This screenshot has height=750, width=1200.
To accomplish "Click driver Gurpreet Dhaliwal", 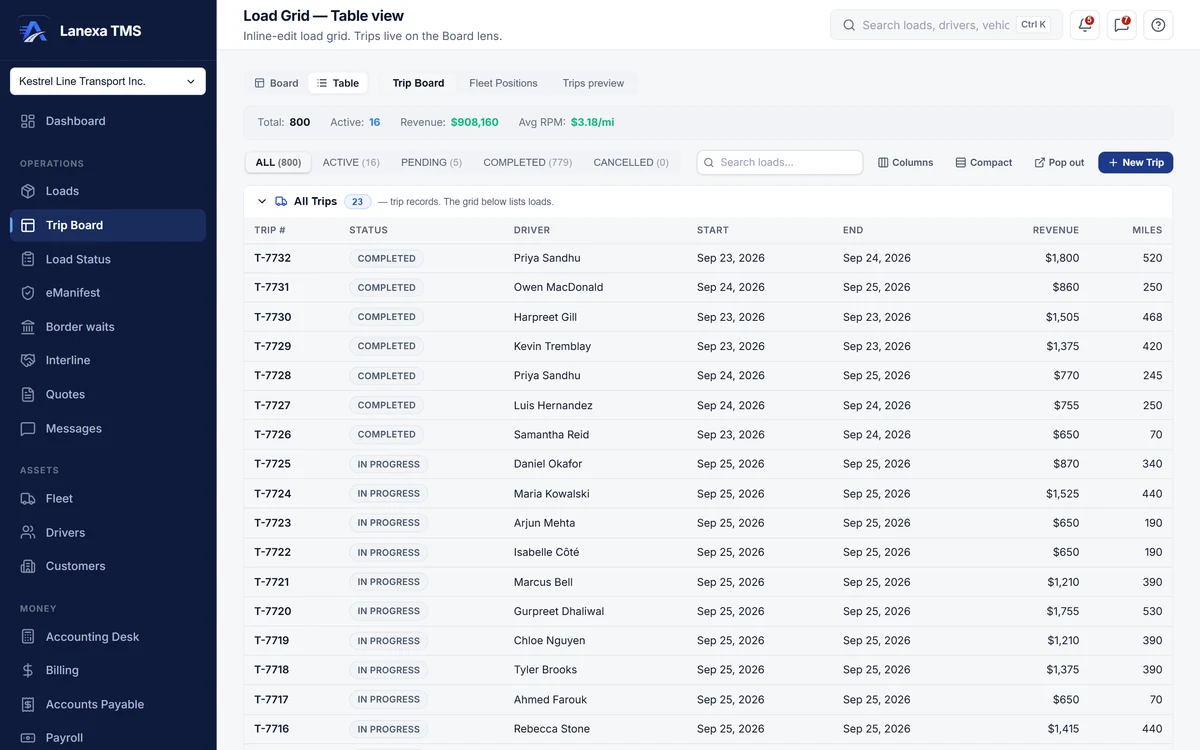I will pos(559,611).
